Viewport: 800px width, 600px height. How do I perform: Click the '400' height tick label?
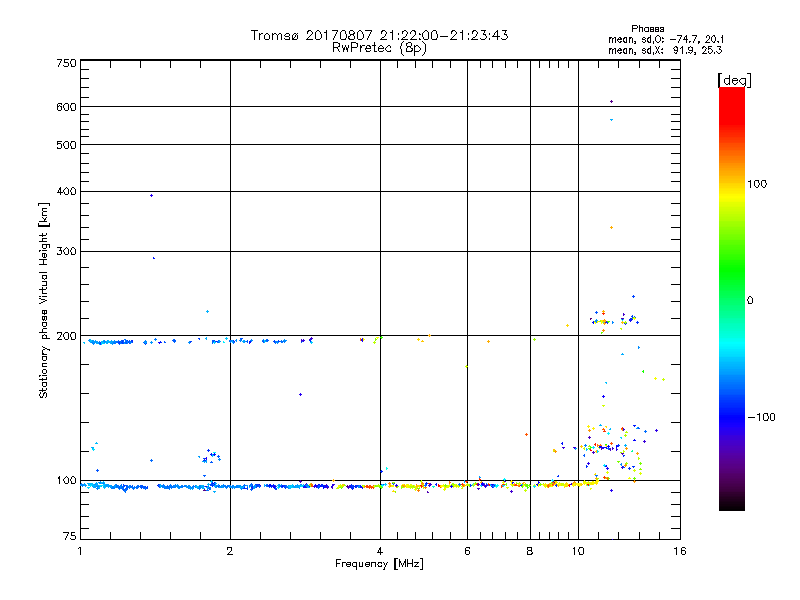click(x=66, y=191)
